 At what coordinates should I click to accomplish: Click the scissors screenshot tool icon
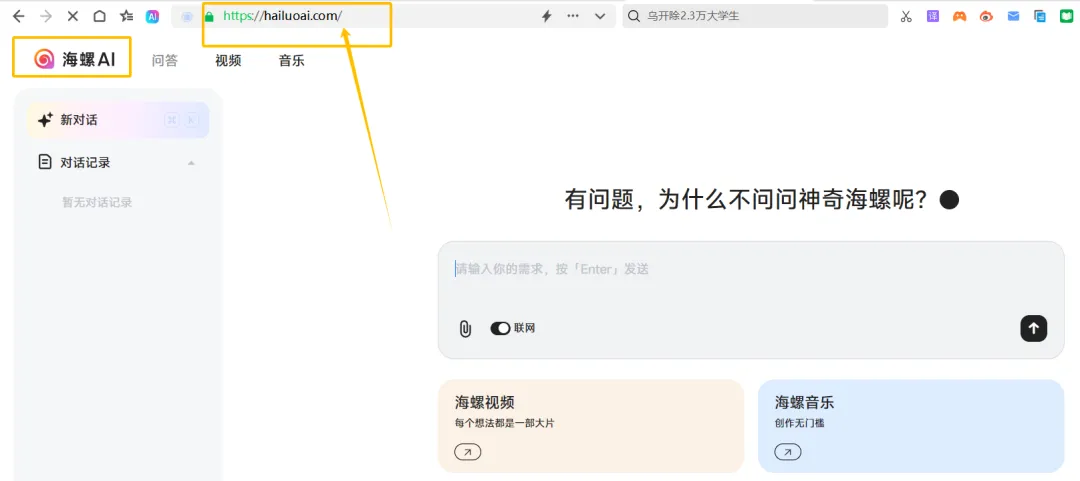[x=906, y=17]
